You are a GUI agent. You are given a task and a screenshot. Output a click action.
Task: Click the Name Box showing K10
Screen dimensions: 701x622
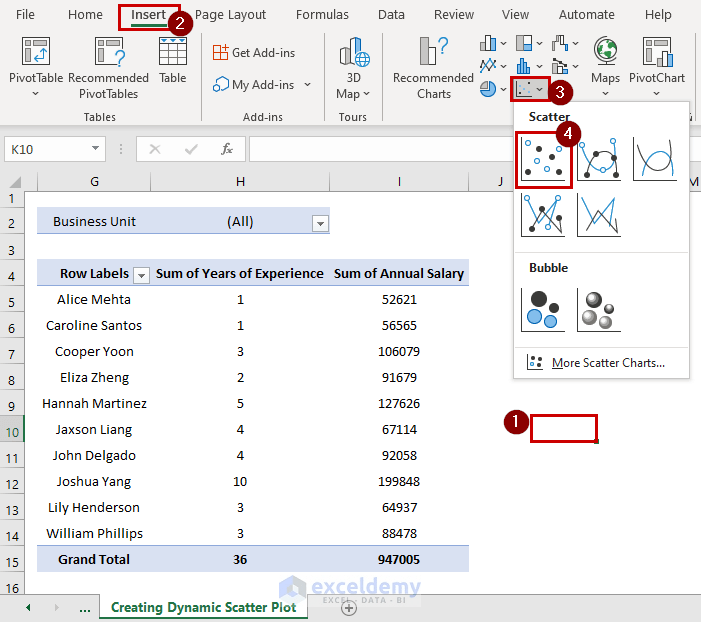[47, 149]
